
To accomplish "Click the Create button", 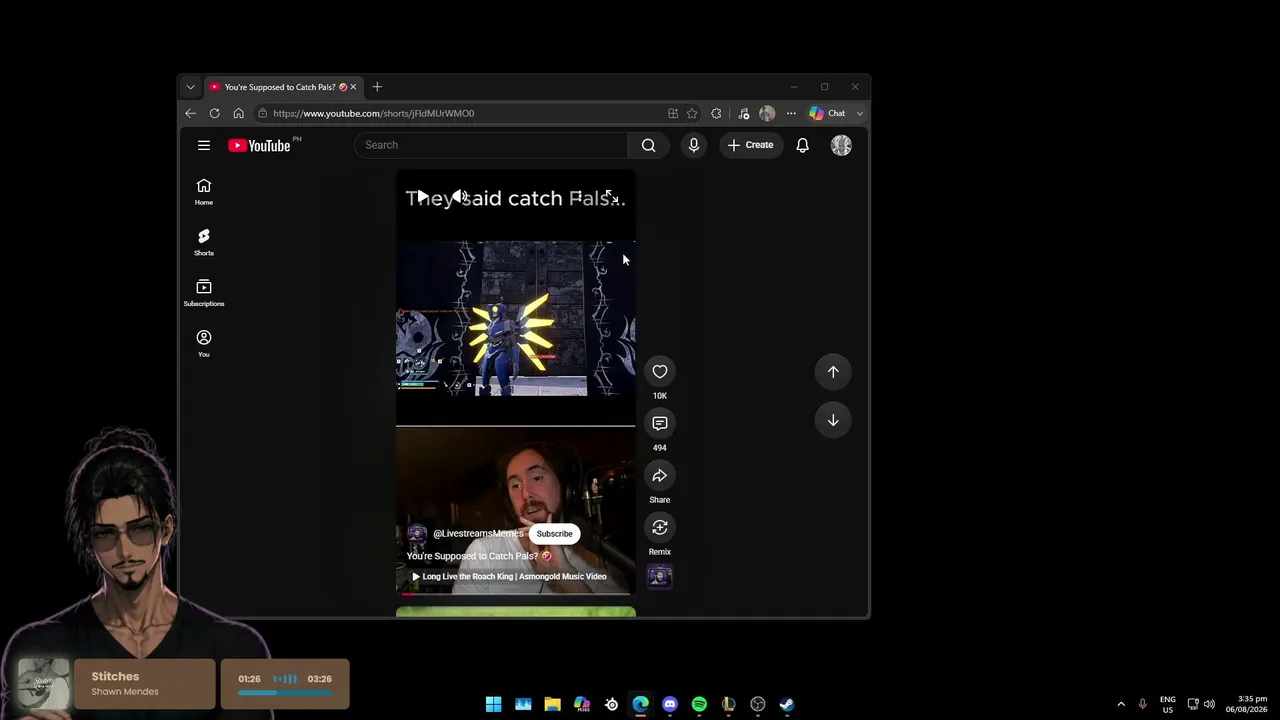I will pos(750,145).
